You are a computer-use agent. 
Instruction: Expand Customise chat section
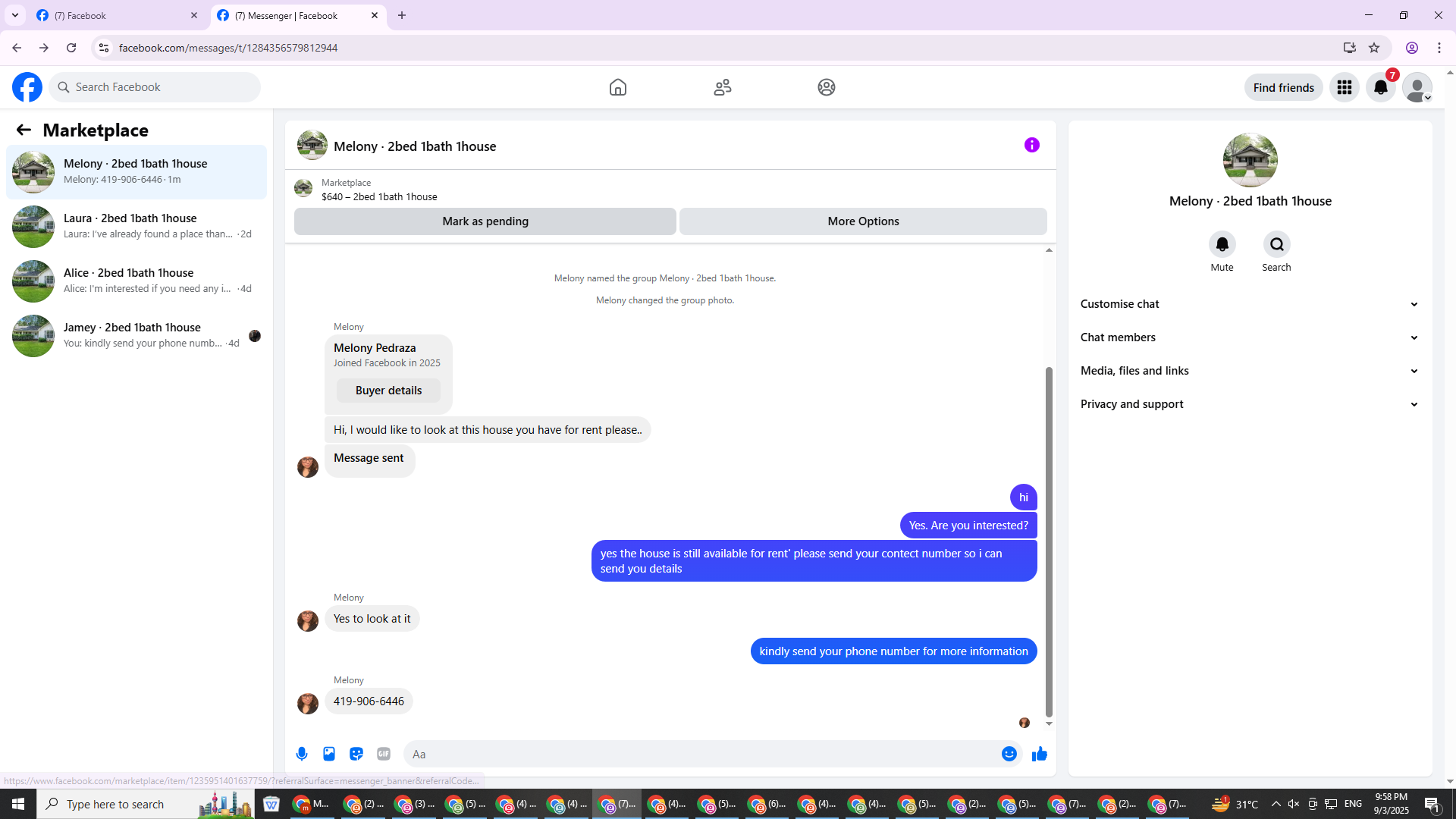point(1250,304)
